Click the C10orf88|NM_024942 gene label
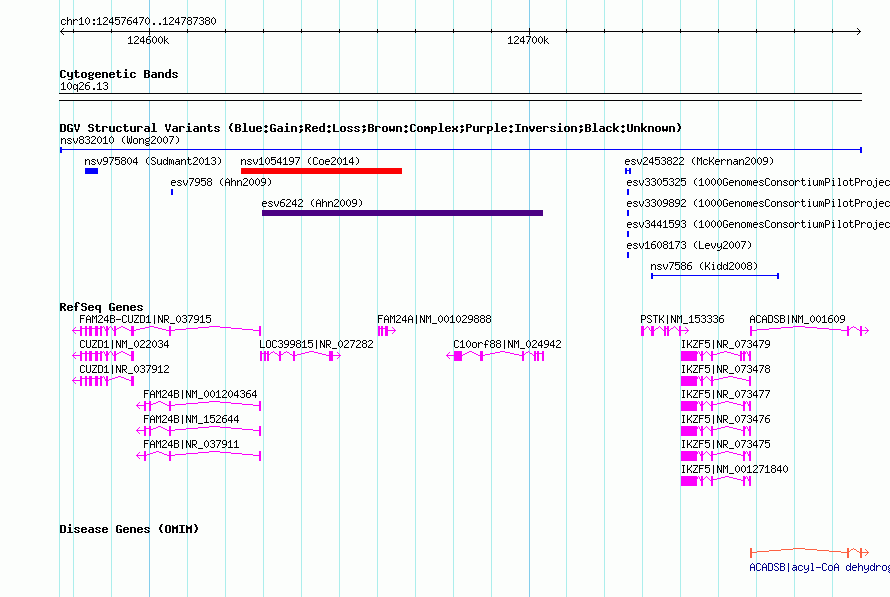 pyautogui.click(x=507, y=344)
